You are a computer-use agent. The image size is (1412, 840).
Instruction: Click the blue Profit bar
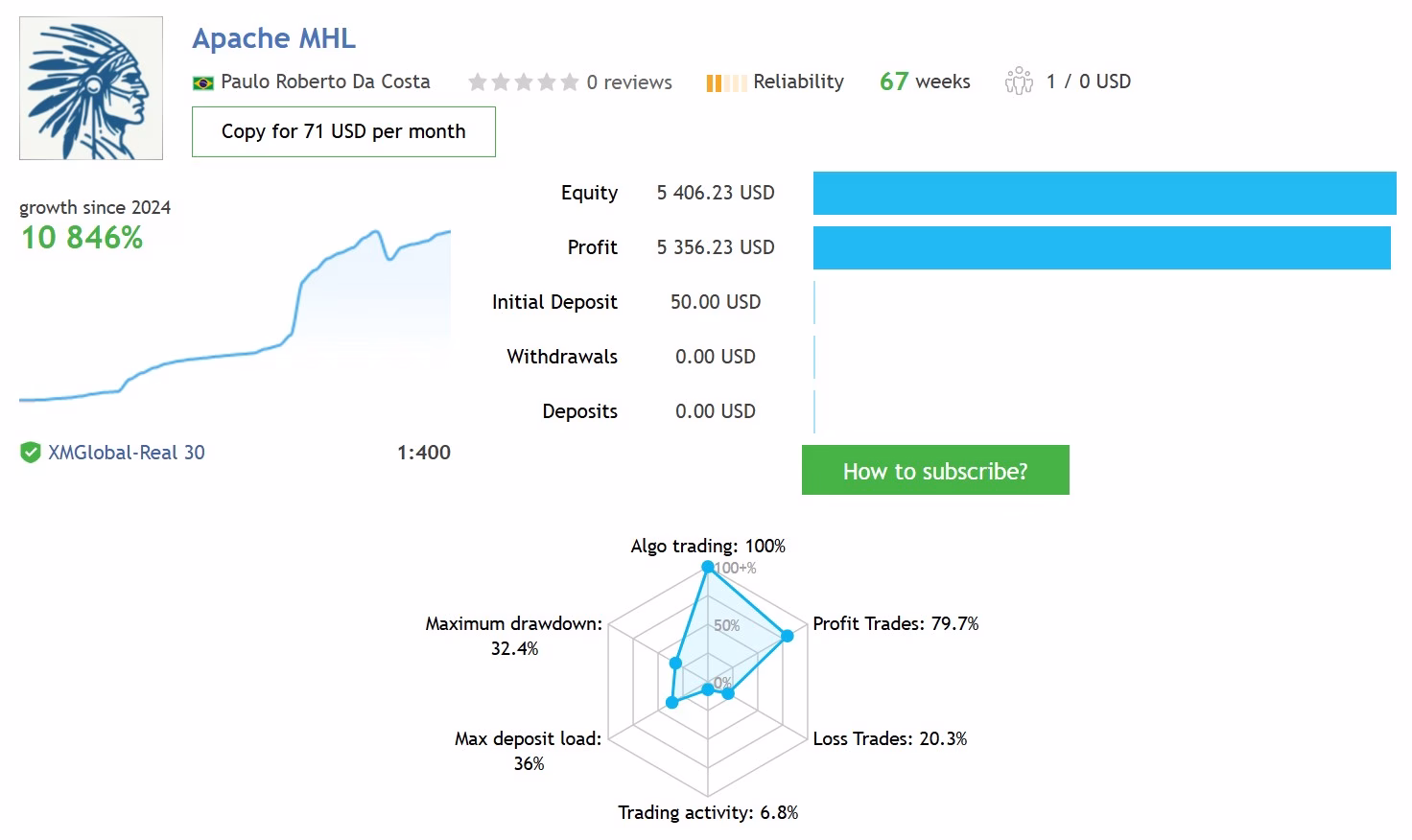click(1101, 247)
